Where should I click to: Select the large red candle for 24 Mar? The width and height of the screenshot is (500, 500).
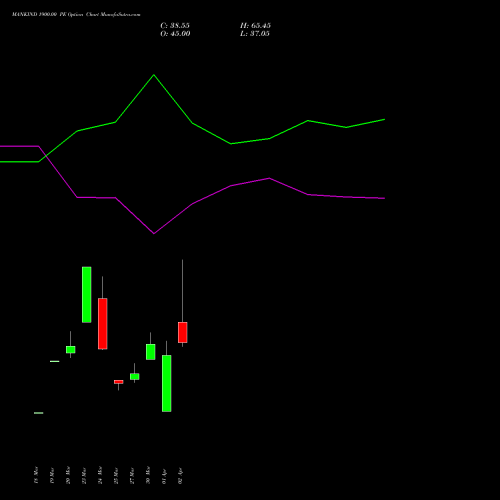(103, 324)
